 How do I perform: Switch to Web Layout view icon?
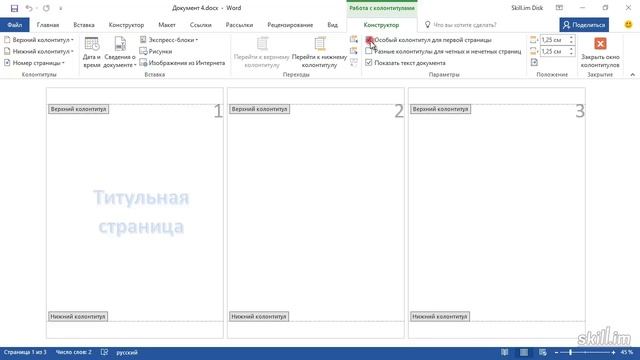pos(543,352)
